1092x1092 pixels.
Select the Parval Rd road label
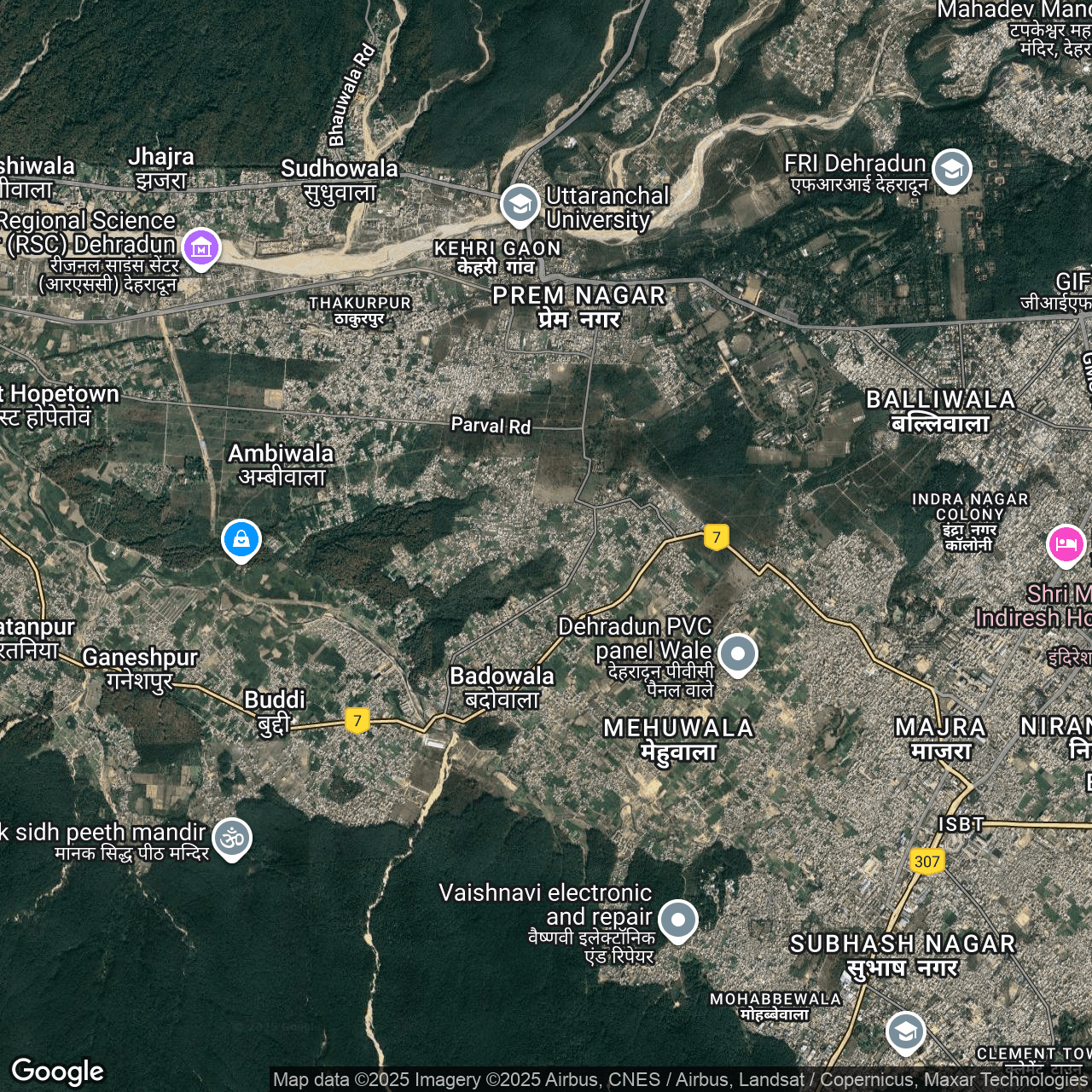(x=491, y=425)
